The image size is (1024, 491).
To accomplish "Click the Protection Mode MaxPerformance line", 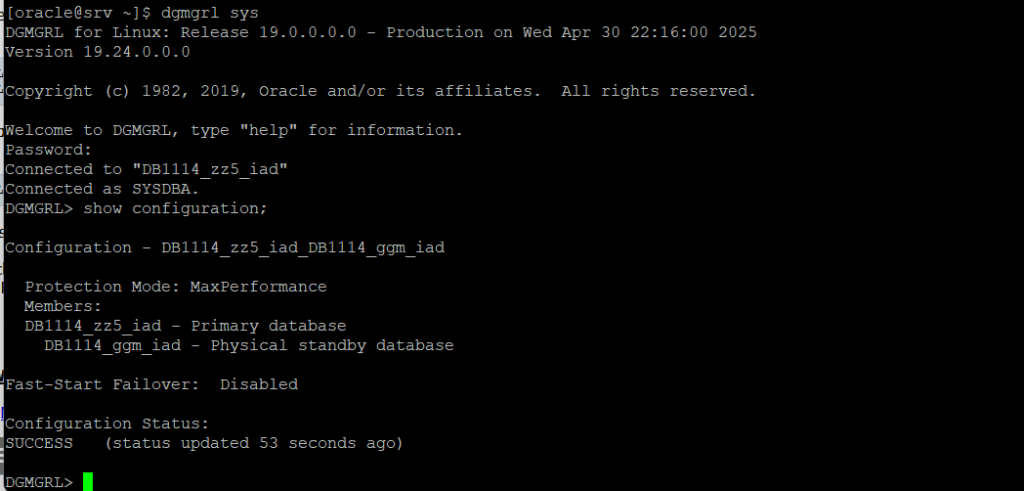I will [x=176, y=287].
